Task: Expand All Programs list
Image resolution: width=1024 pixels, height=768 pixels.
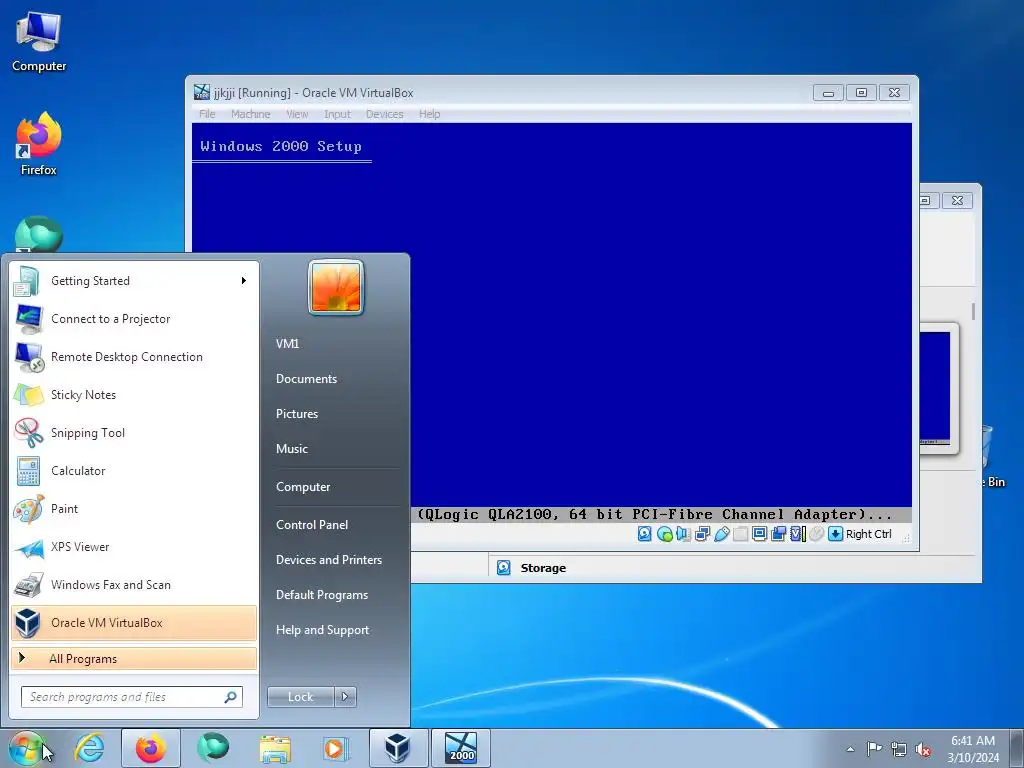Action: 134,658
